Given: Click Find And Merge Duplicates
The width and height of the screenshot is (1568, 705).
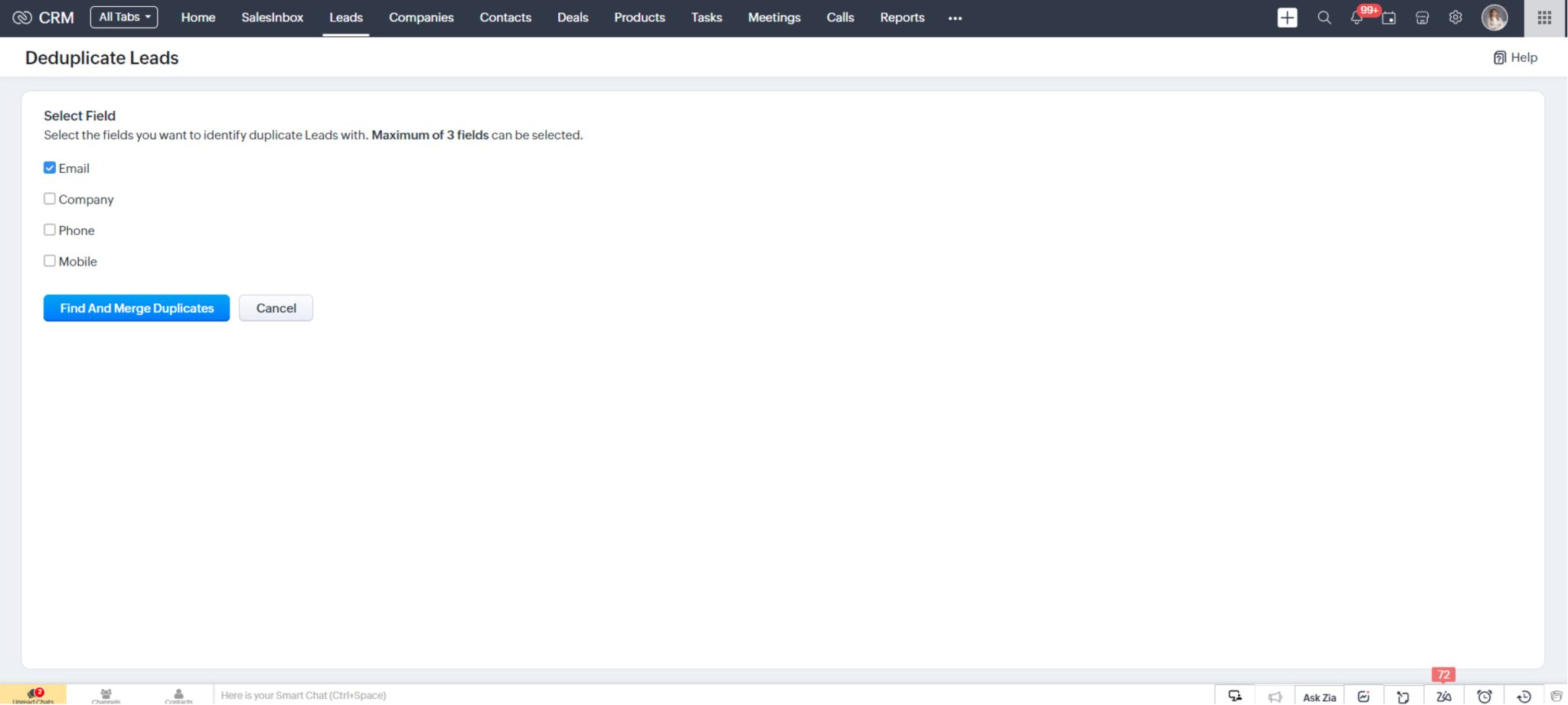Looking at the screenshot, I should [x=136, y=308].
